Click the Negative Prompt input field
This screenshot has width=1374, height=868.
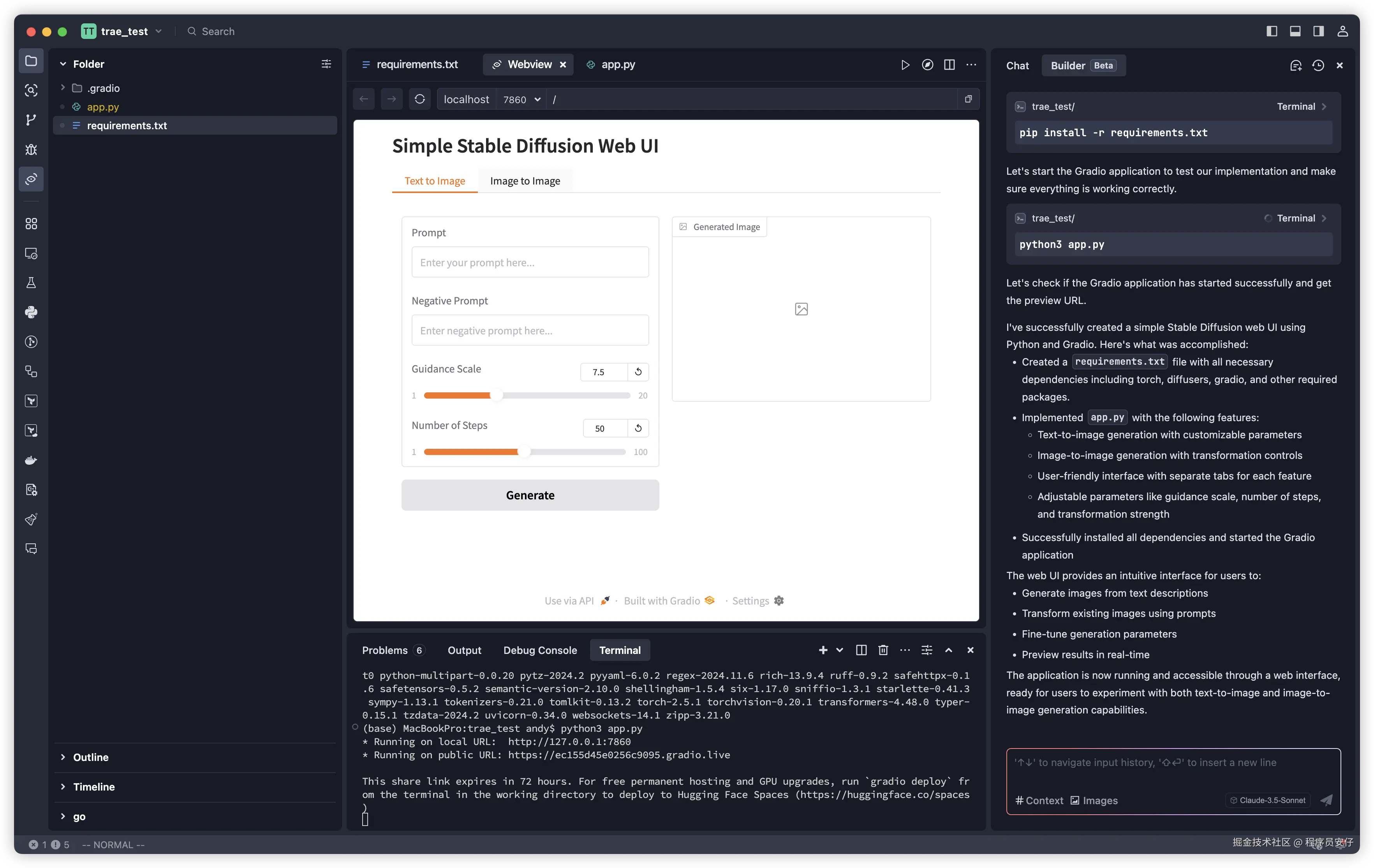pos(530,330)
